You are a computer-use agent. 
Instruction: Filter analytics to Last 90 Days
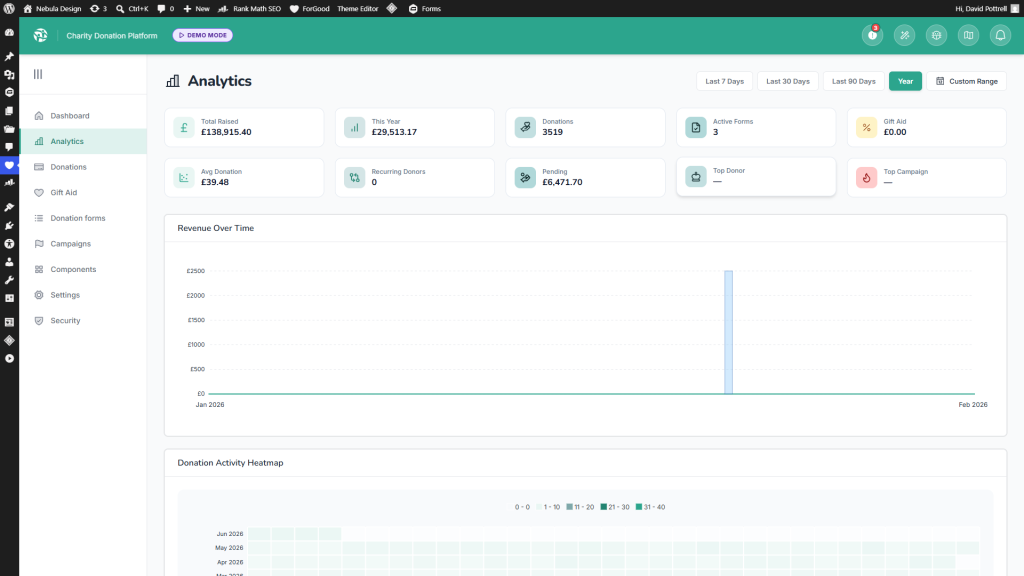click(x=854, y=81)
